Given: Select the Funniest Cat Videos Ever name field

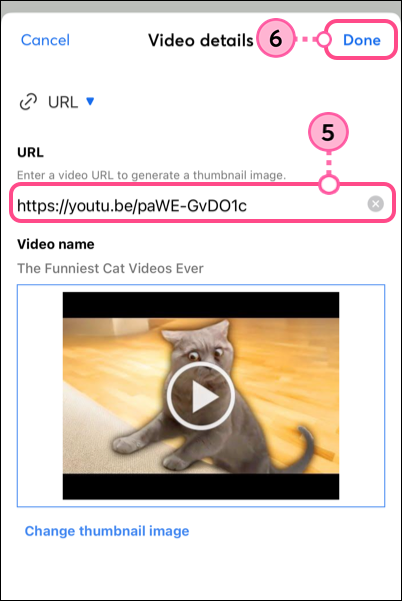Looking at the screenshot, I should tap(110, 268).
